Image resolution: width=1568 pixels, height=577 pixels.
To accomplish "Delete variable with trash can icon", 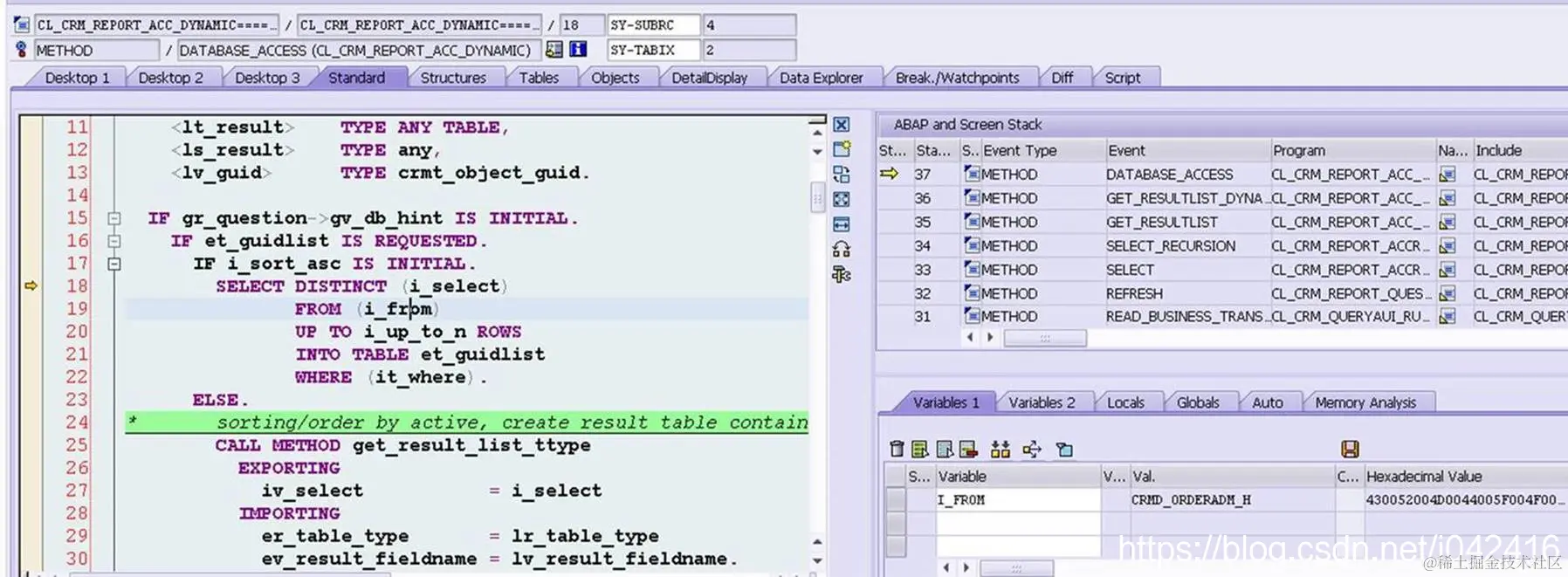I will click(896, 450).
